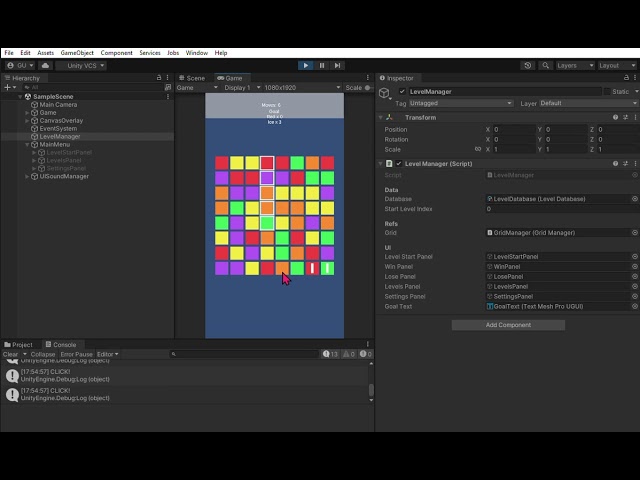This screenshot has height=480, width=640.
Task: Toggle the Collapse console option
Action: click(42, 354)
